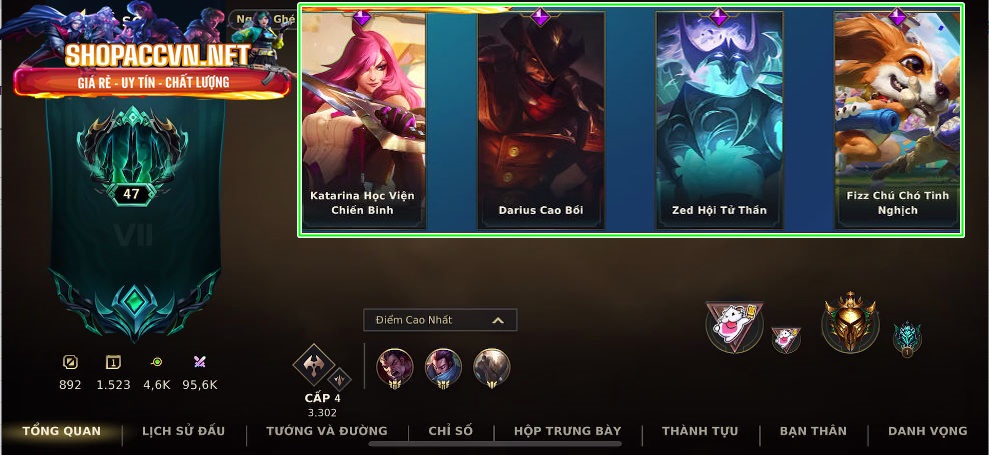
Task: Click the mastery crest icon above CẤP 4
Action: (313, 365)
